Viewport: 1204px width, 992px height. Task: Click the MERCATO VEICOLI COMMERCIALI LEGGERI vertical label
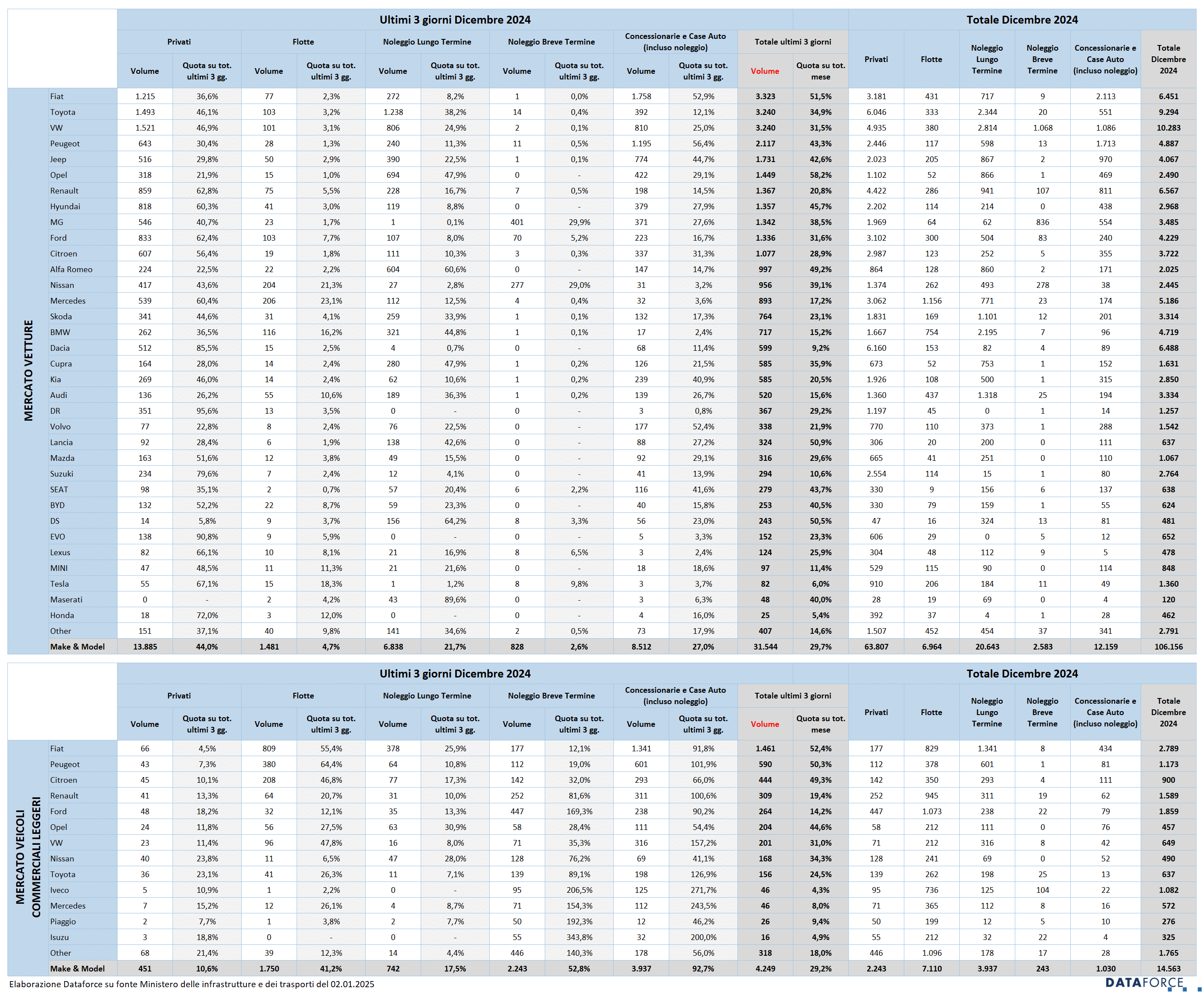(x=28, y=857)
